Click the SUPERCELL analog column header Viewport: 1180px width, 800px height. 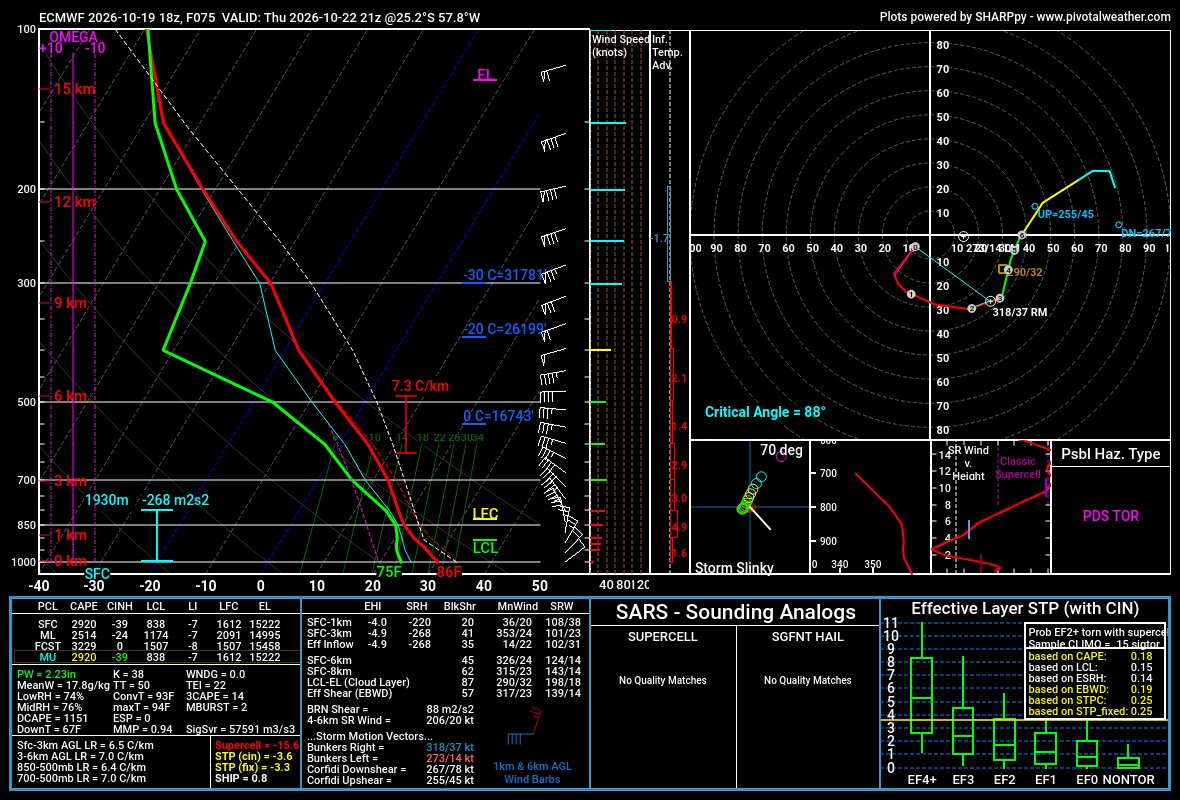(662, 637)
